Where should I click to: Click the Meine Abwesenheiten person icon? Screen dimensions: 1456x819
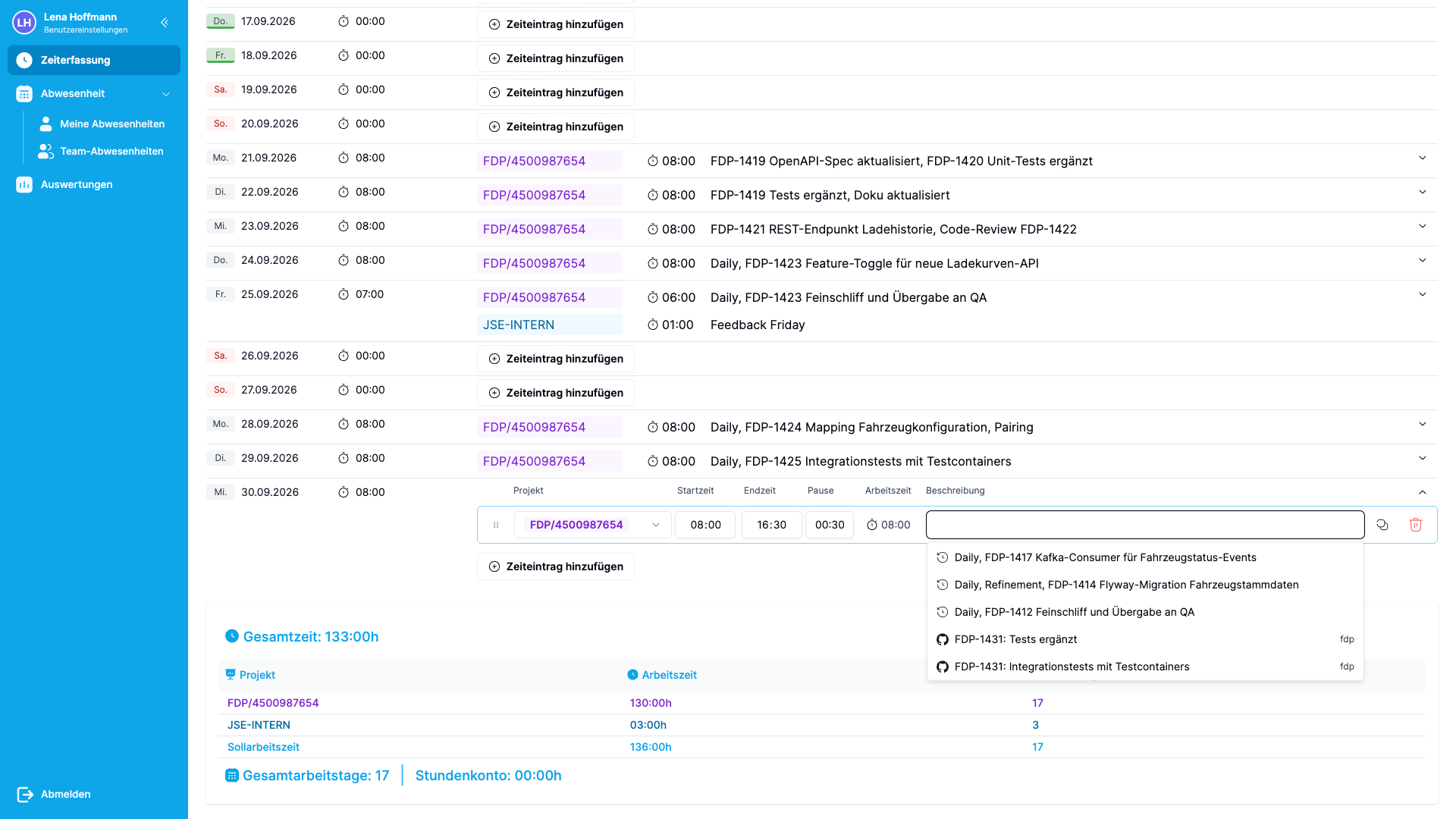[x=45, y=124]
